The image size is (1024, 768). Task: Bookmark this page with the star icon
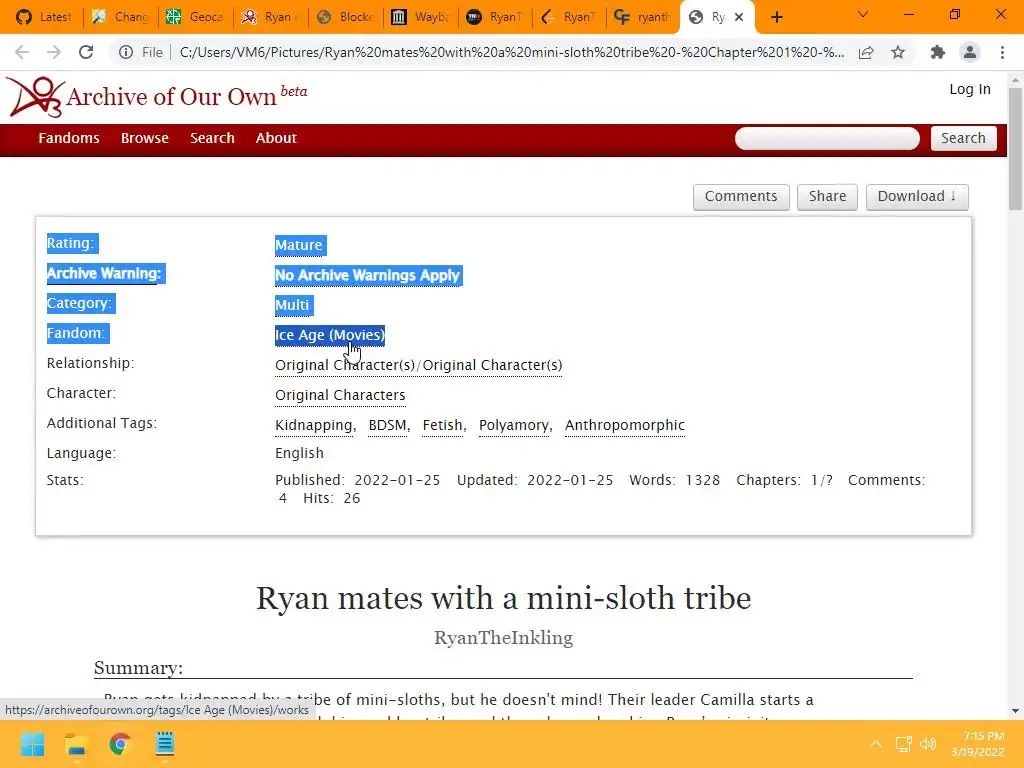[898, 52]
